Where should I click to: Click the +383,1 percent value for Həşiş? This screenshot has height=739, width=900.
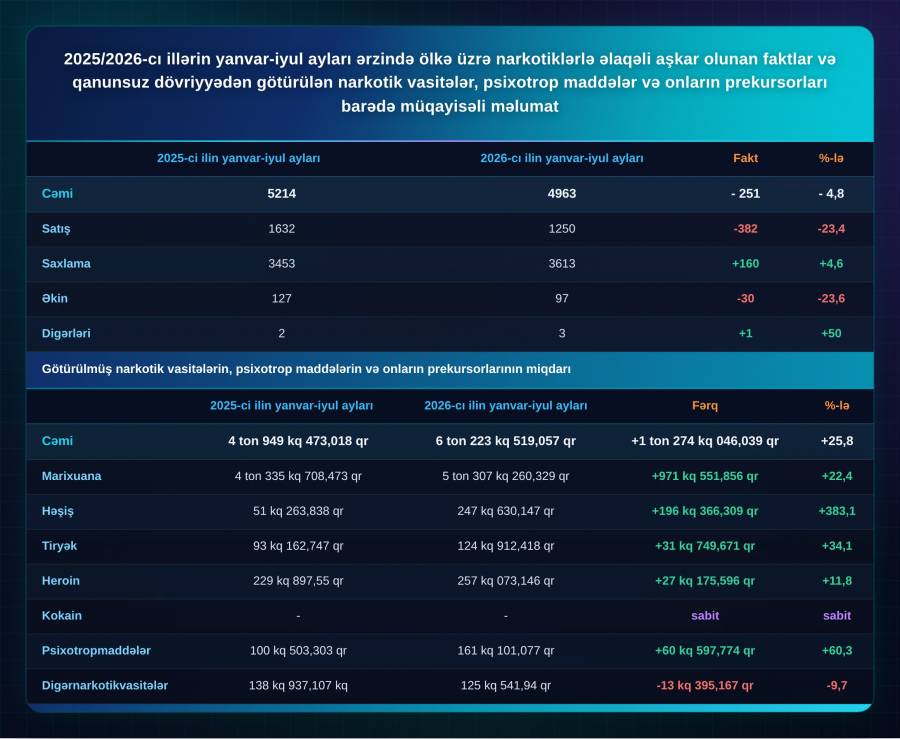click(836, 511)
